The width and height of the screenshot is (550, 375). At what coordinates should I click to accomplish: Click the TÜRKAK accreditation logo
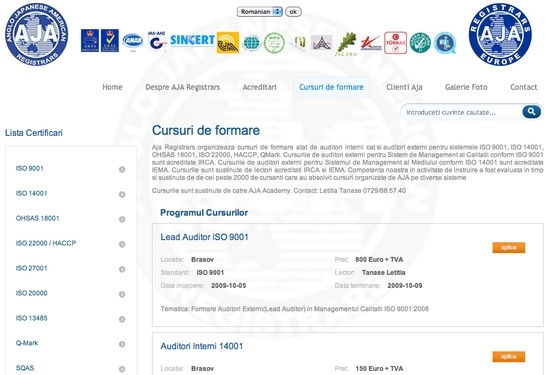point(396,43)
